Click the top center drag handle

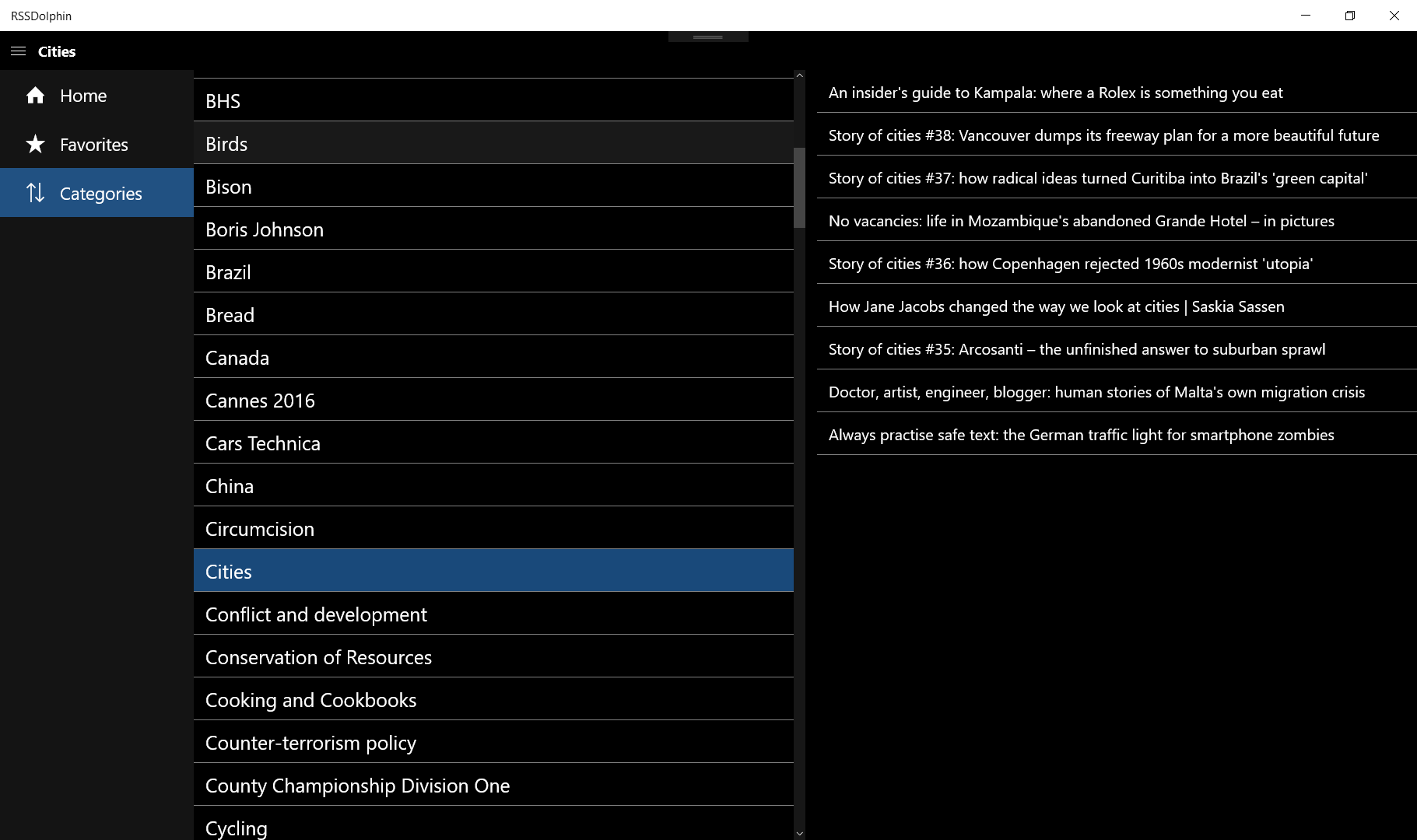tap(708, 37)
